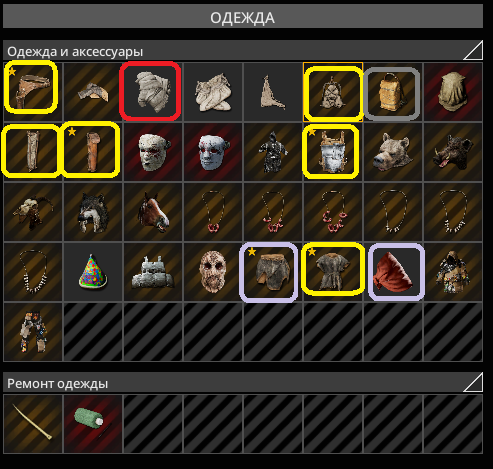Pick the starred fur shorts item

[x=268, y=272]
